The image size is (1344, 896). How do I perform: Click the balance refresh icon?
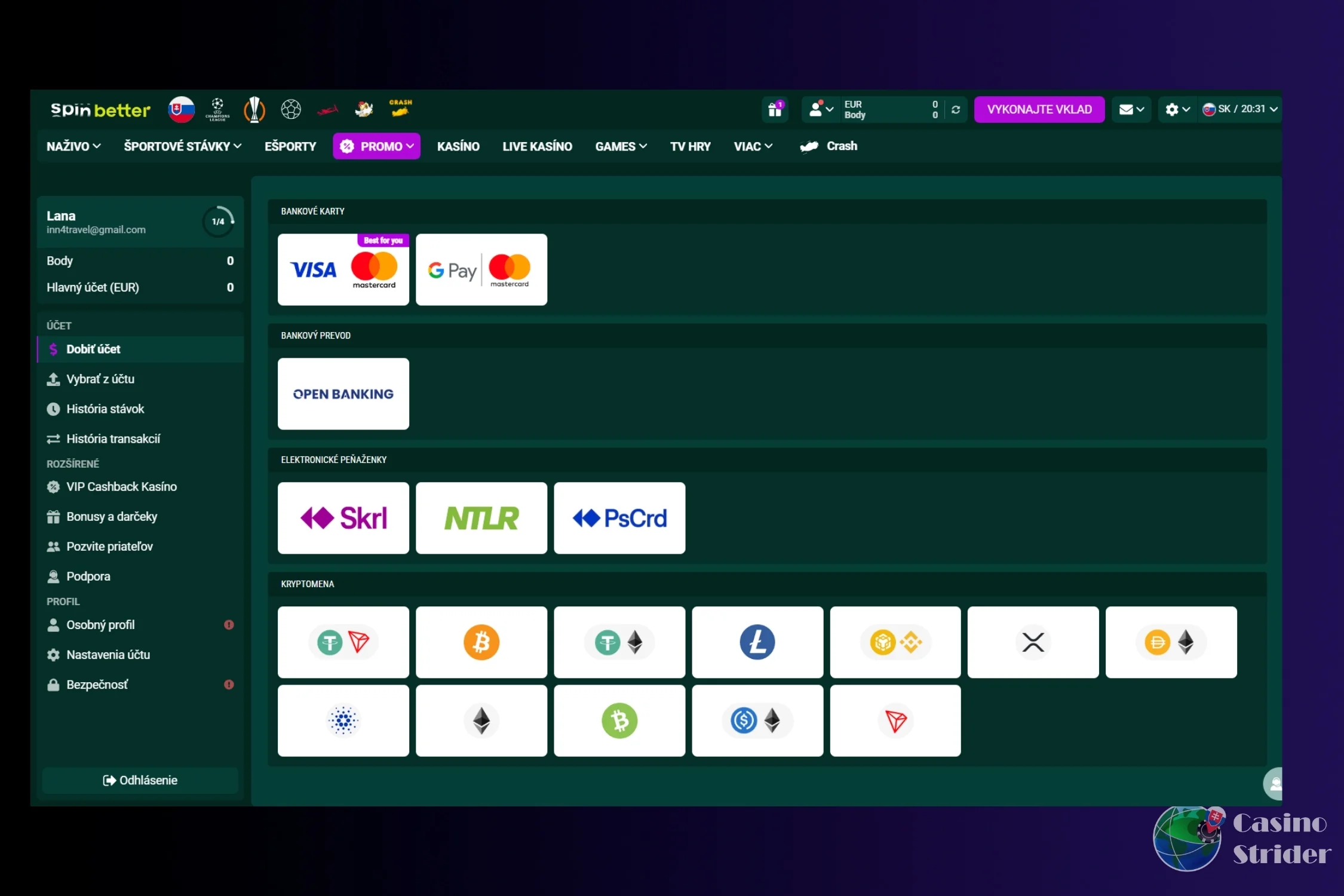tap(956, 109)
